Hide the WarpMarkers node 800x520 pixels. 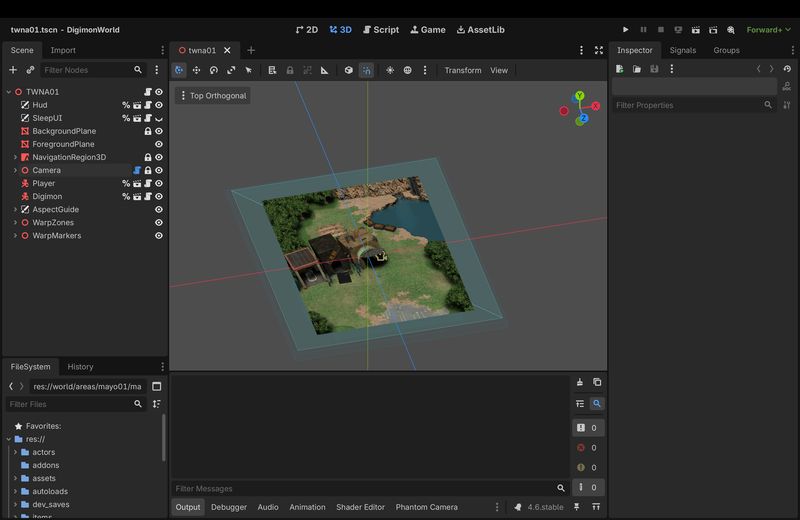(159, 236)
